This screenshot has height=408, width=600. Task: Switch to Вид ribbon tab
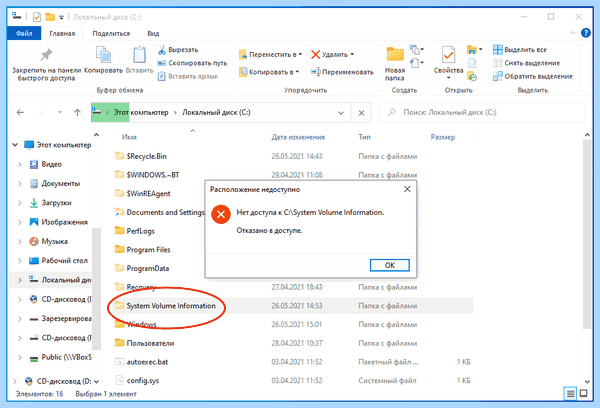(153, 33)
